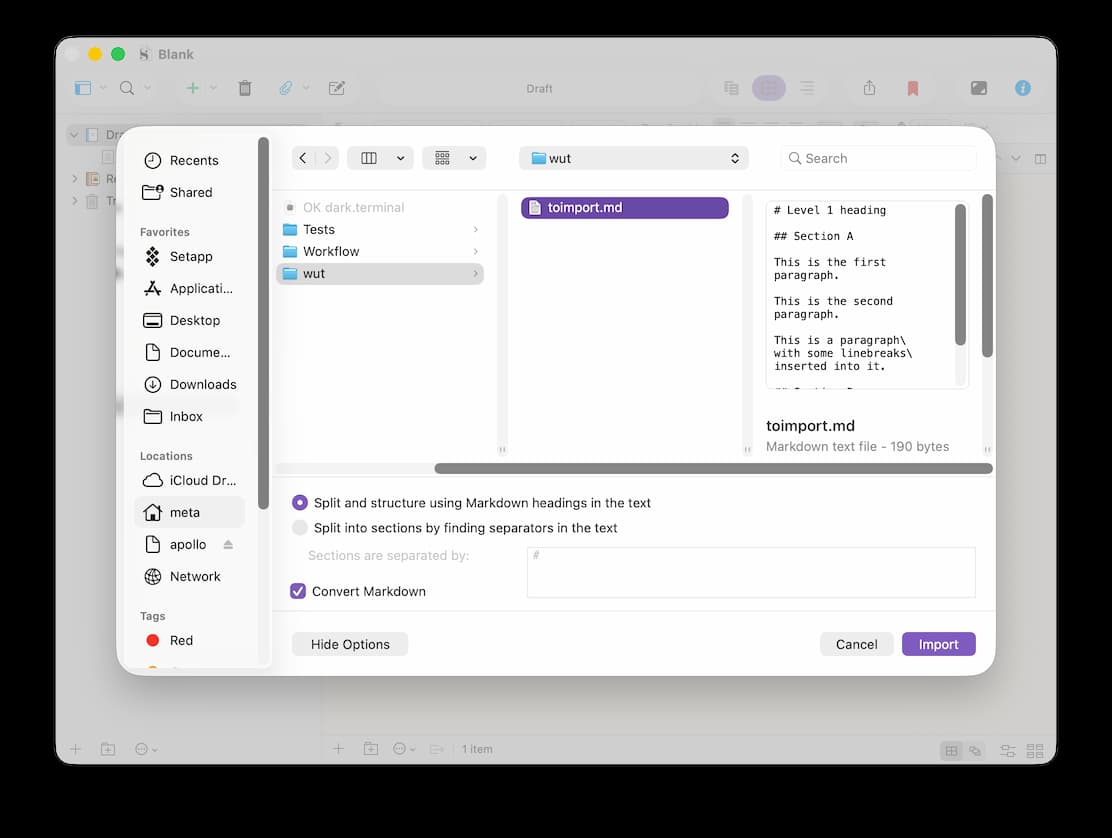Click the back navigation arrow

303,158
